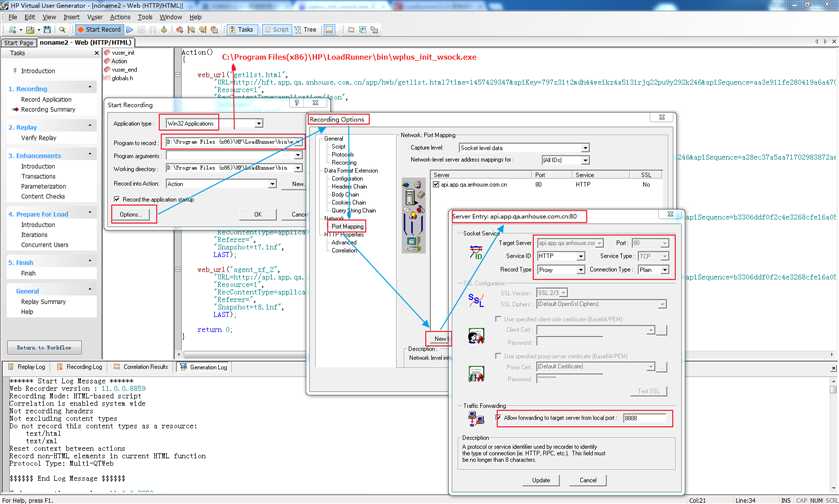
Task: Click the Action script file icon
Action: [107, 61]
